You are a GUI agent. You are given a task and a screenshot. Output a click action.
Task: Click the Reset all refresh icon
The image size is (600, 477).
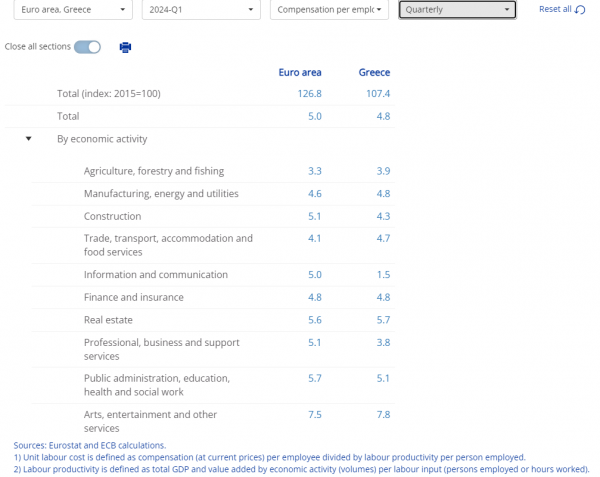(581, 10)
